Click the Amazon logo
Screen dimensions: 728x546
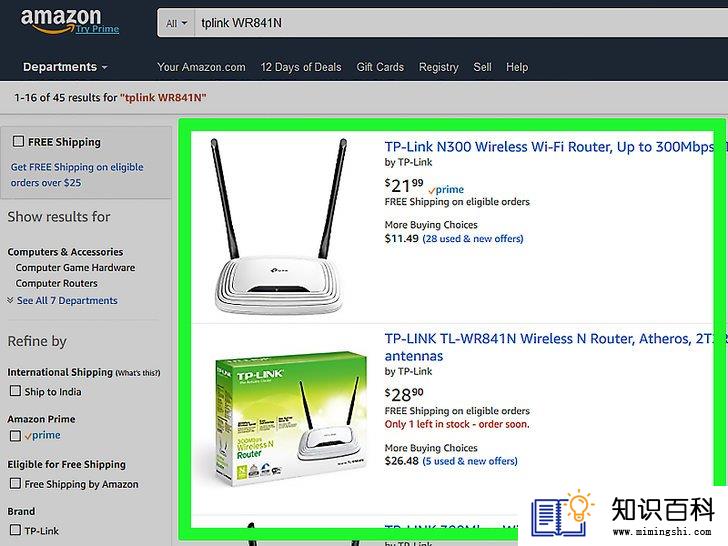coord(61,20)
